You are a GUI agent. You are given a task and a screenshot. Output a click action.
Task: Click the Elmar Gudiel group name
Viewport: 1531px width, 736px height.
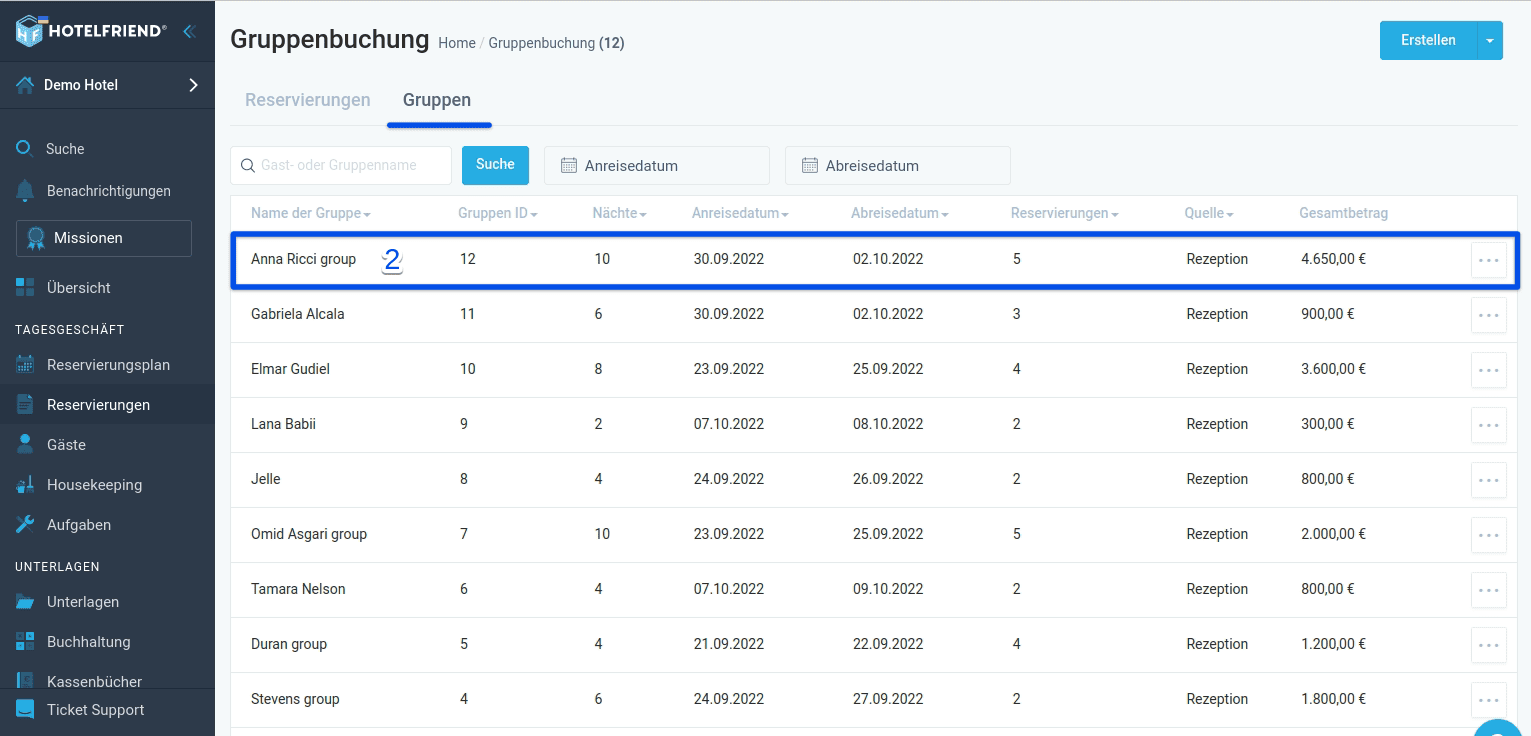(290, 369)
